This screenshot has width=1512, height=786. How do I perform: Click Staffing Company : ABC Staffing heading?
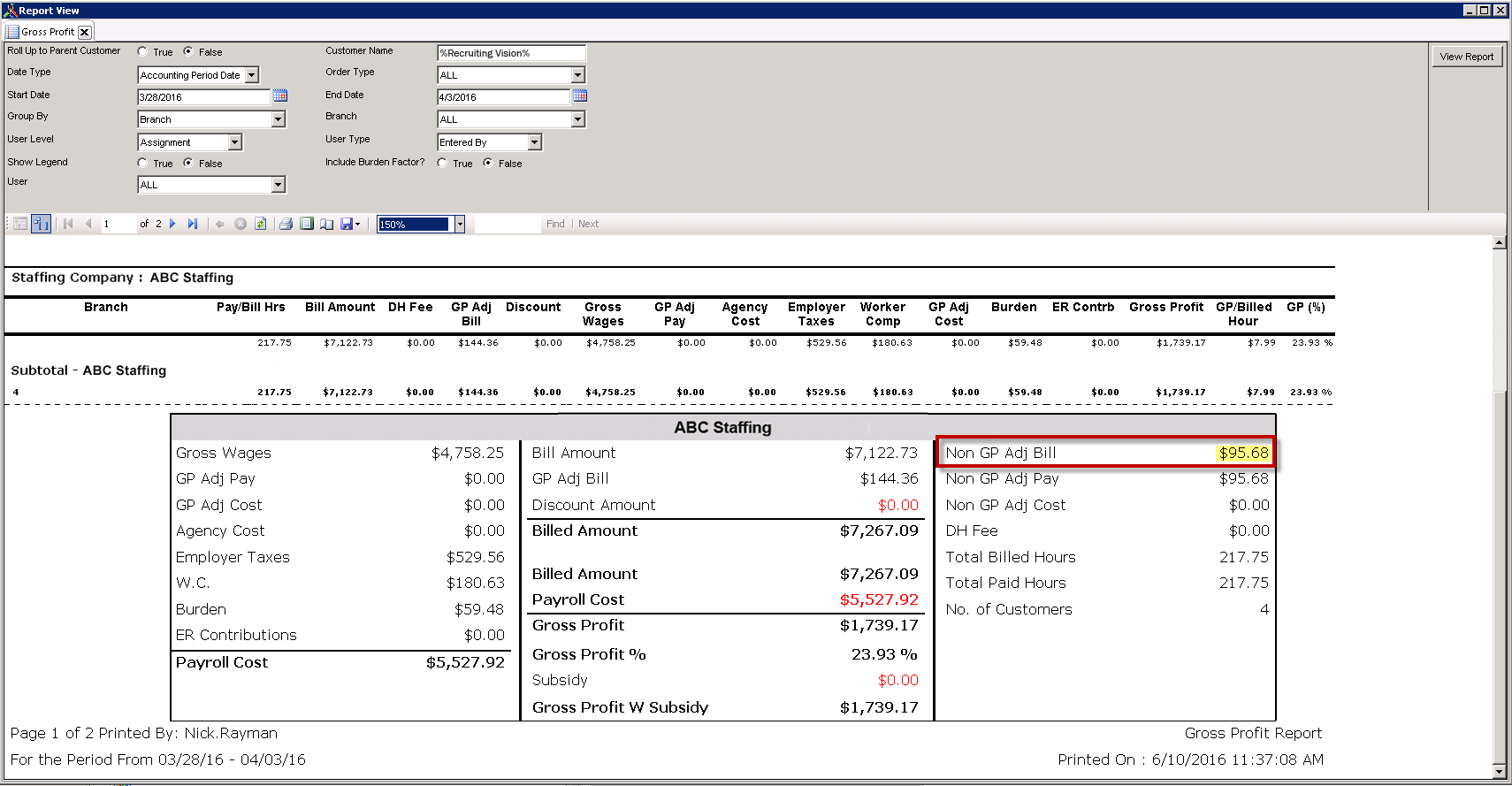pos(122,278)
